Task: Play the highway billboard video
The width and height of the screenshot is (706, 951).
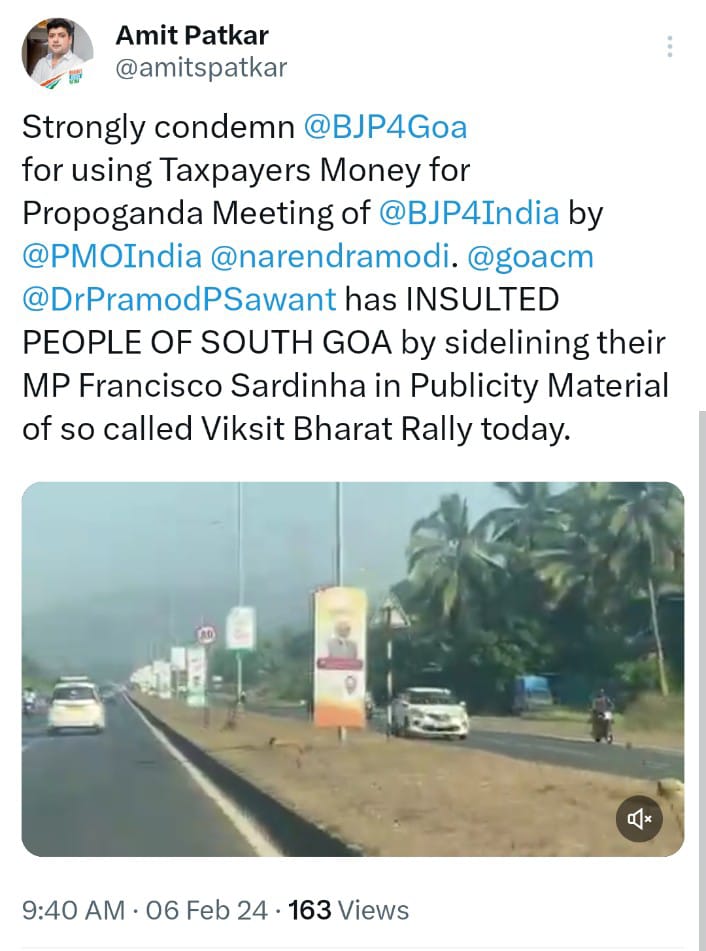Action: 352,668
